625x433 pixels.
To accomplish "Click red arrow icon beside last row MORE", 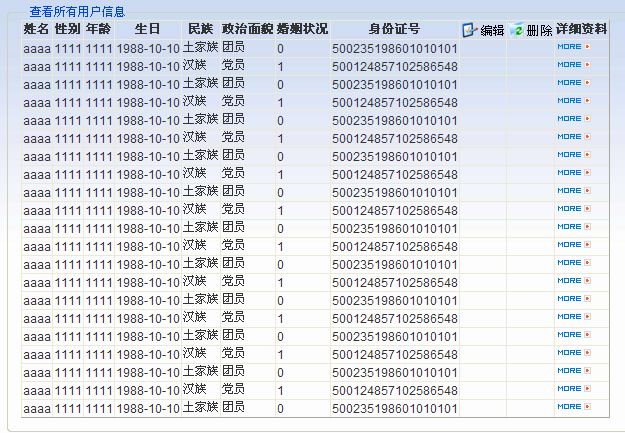I will pos(587,407).
